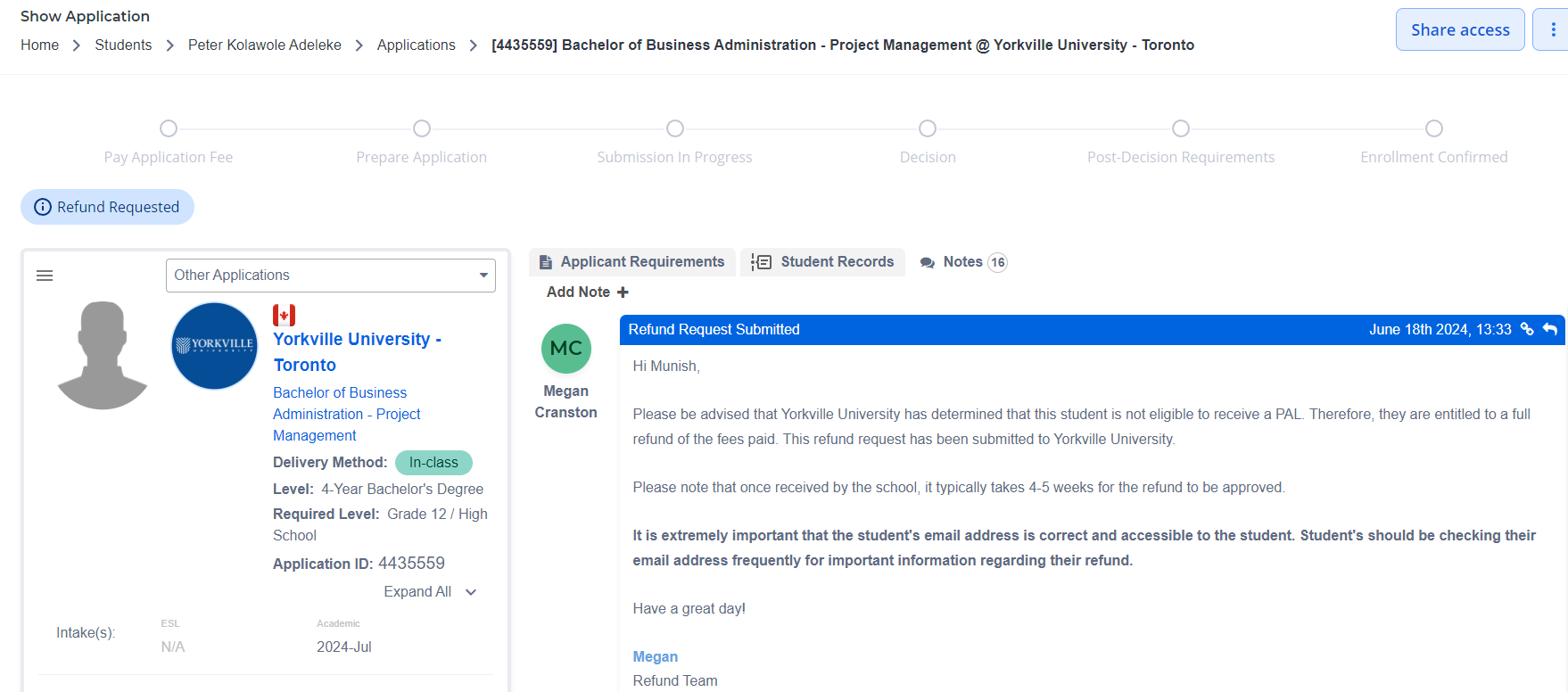Viewport: 1568px width, 692px height.
Task: Click the Refund Team signature text
Action: (675, 681)
